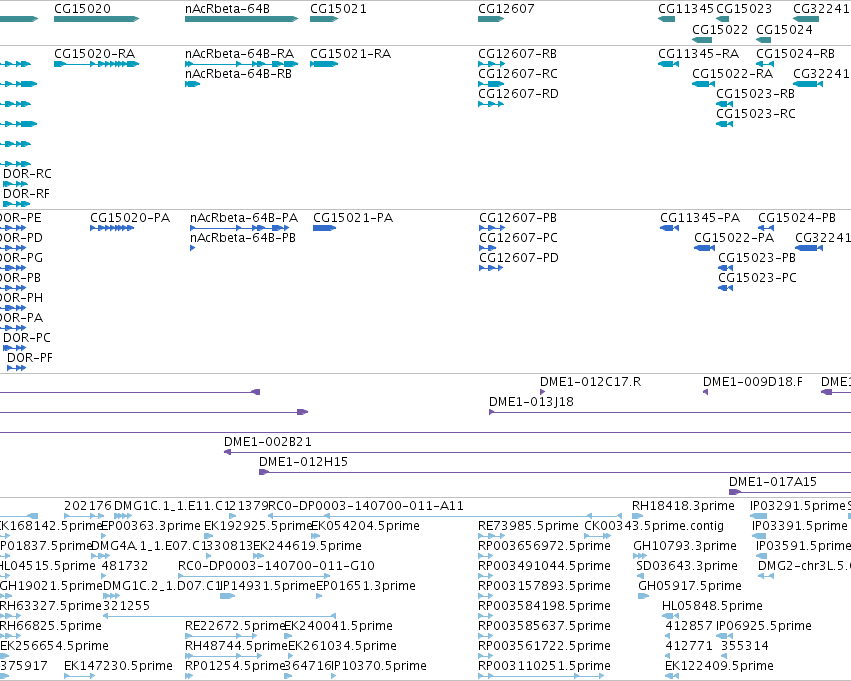Viewport: 851px width, 681px height.
Task: Select the CG15022-PA protein arrow
Action: (x=704, y=248)
